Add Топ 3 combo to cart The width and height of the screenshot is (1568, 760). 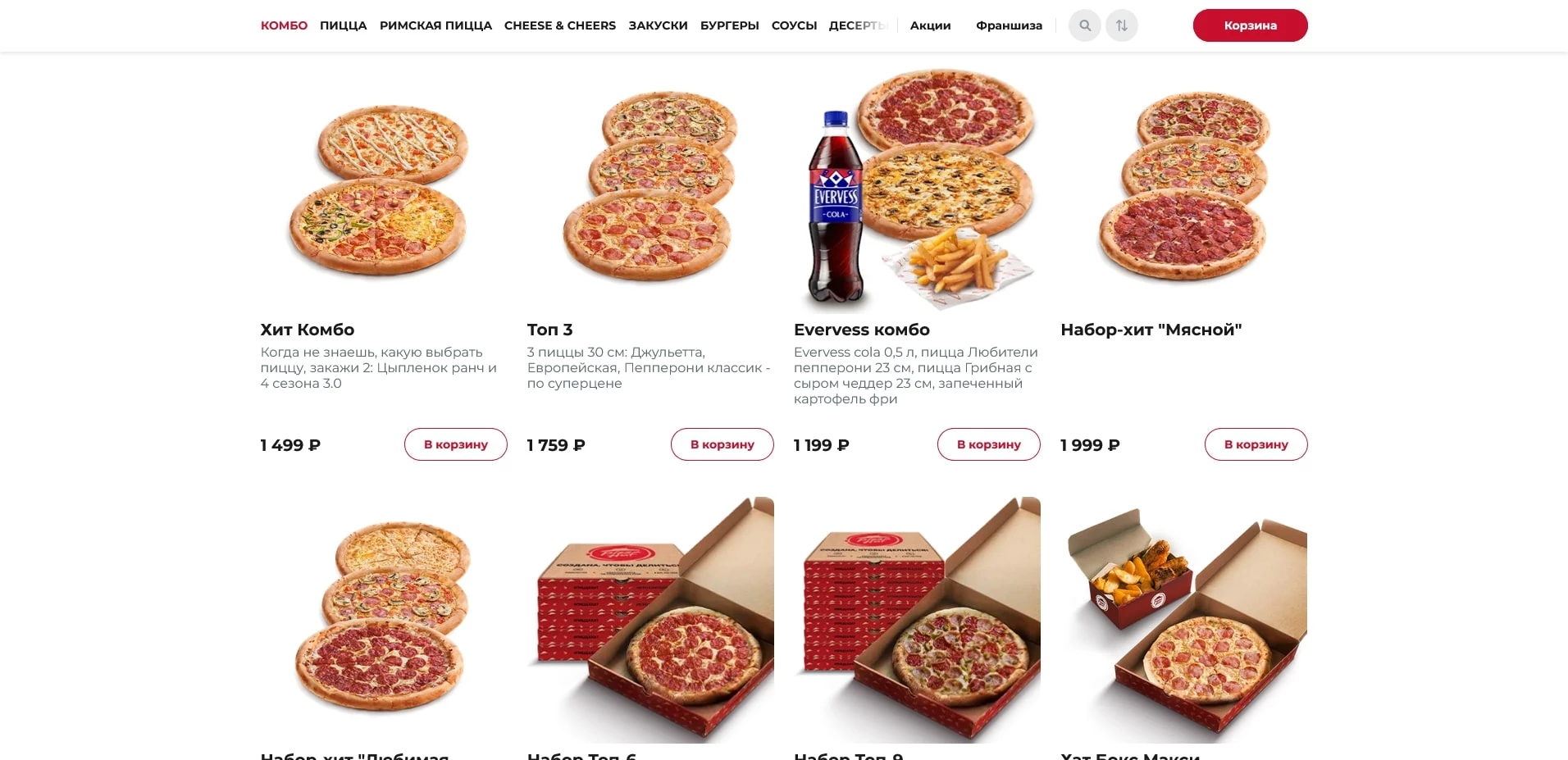pyautogui.click(x=722, y=444)
